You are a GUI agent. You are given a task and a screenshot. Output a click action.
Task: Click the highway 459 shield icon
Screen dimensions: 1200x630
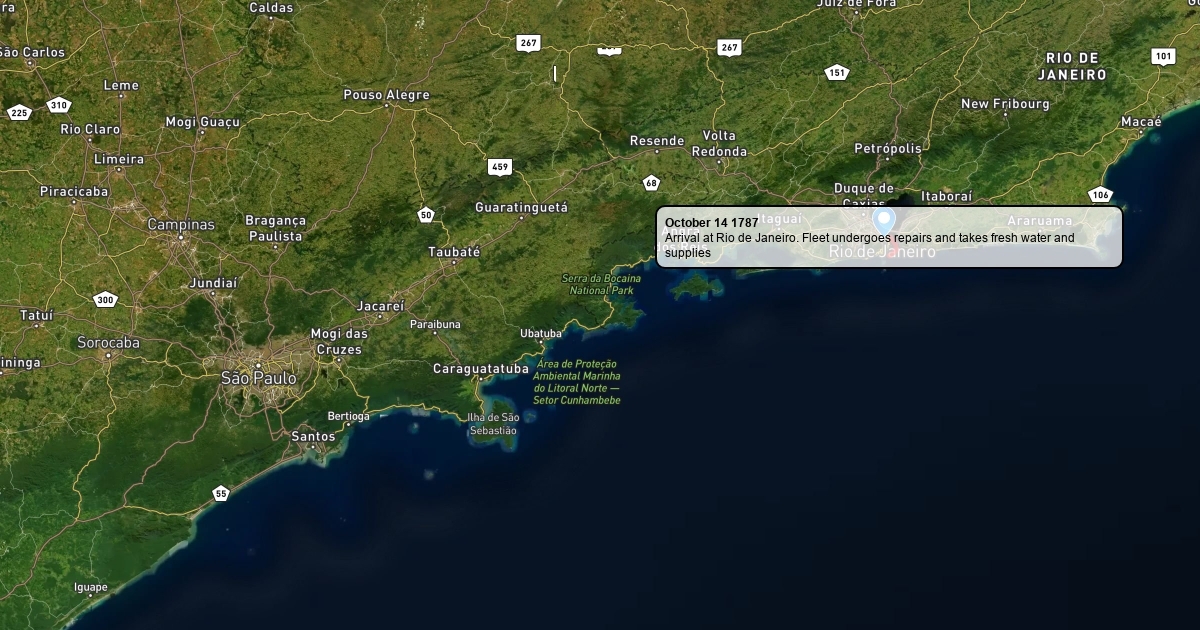pos(500,167)
